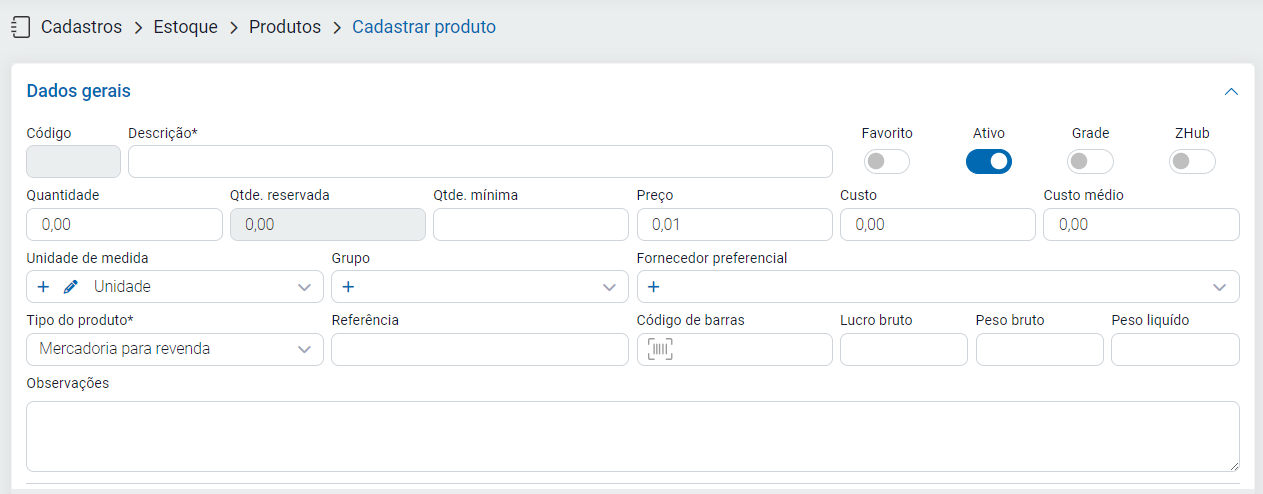
Task: Open Tipo do produto dropdown
Action: coord(304,349)
